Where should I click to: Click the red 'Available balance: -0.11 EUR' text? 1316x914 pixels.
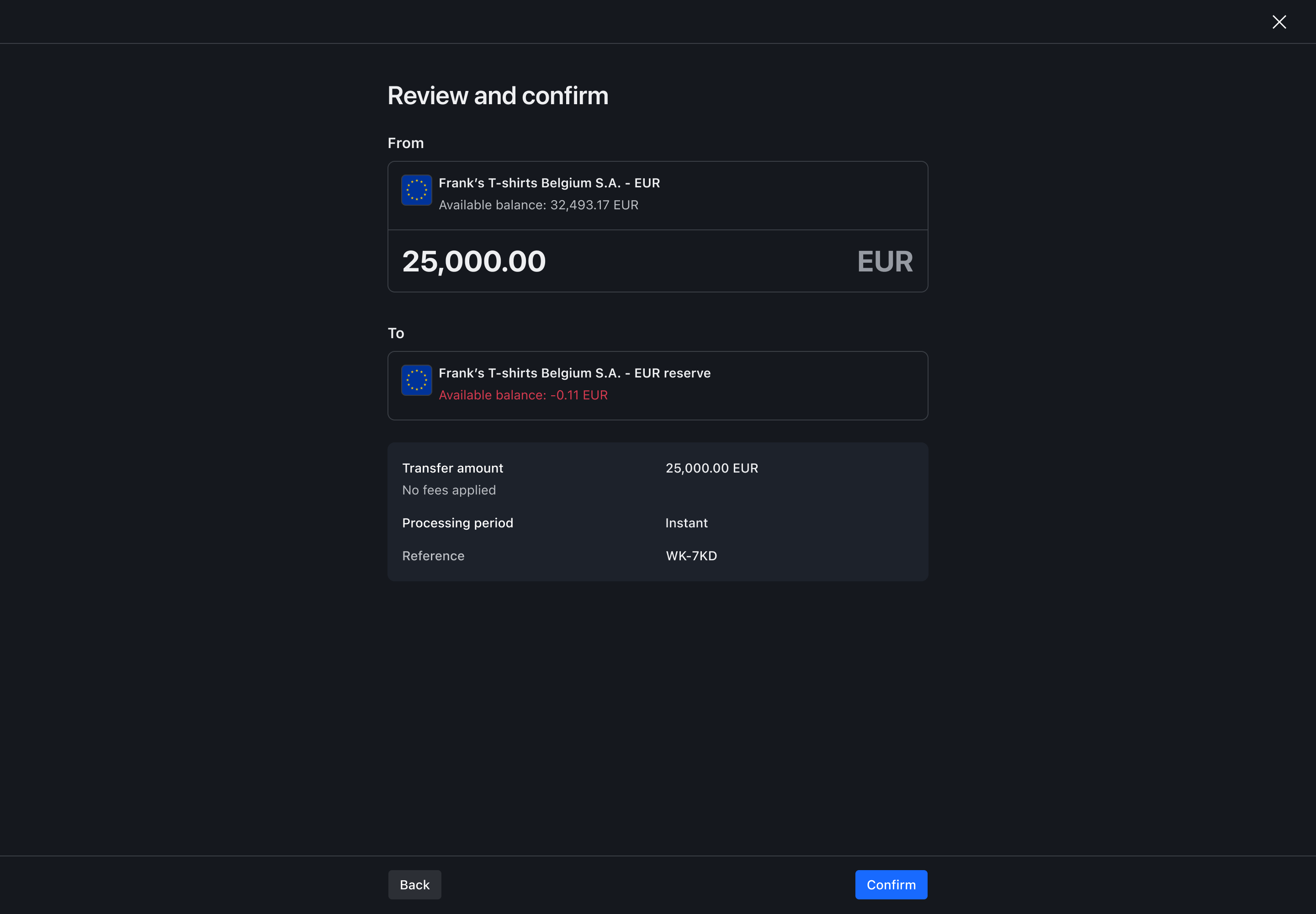coord(523,395)
